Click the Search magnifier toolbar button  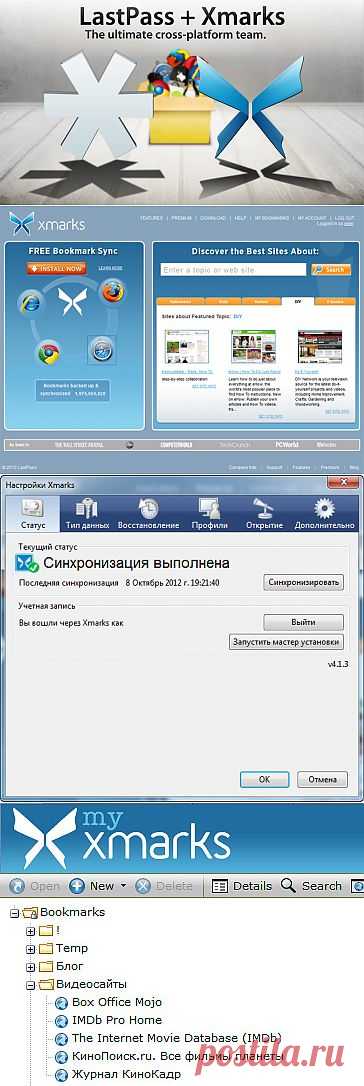pos(311,886)
